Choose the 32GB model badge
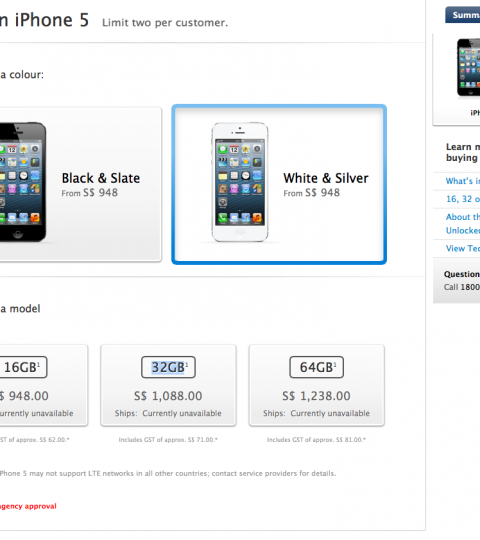 point(168,367)
